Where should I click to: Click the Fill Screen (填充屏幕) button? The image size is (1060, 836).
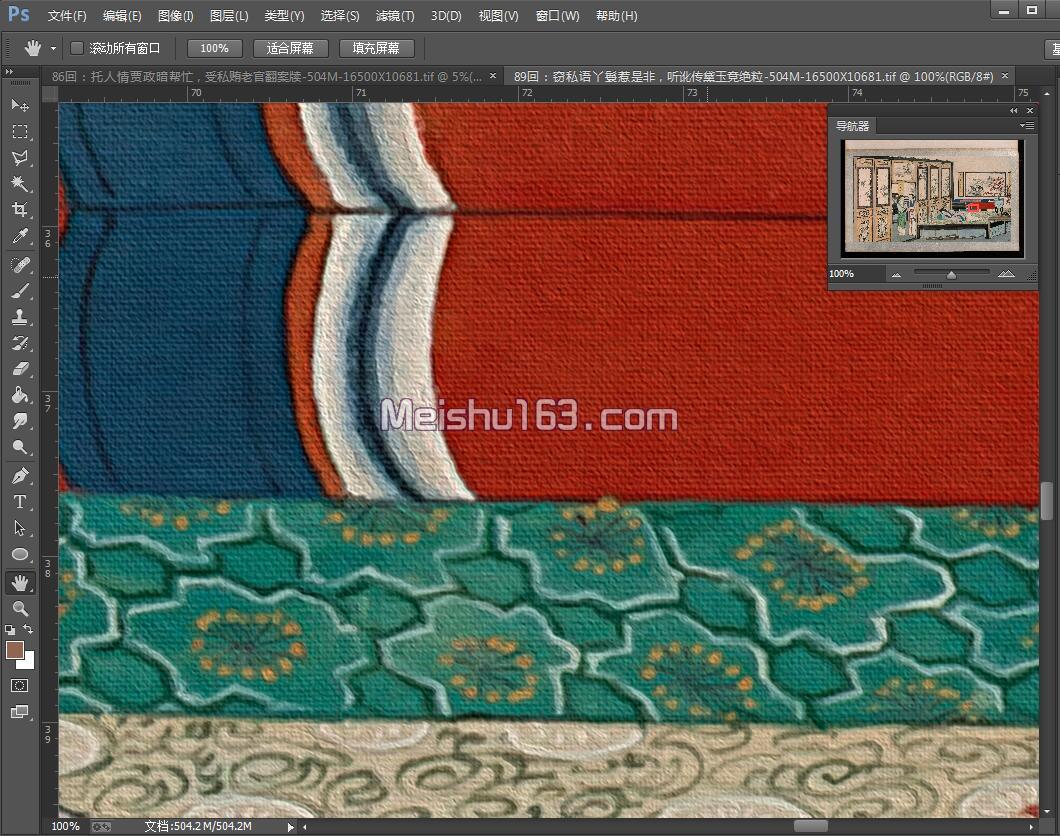click(x=376, y=48)
